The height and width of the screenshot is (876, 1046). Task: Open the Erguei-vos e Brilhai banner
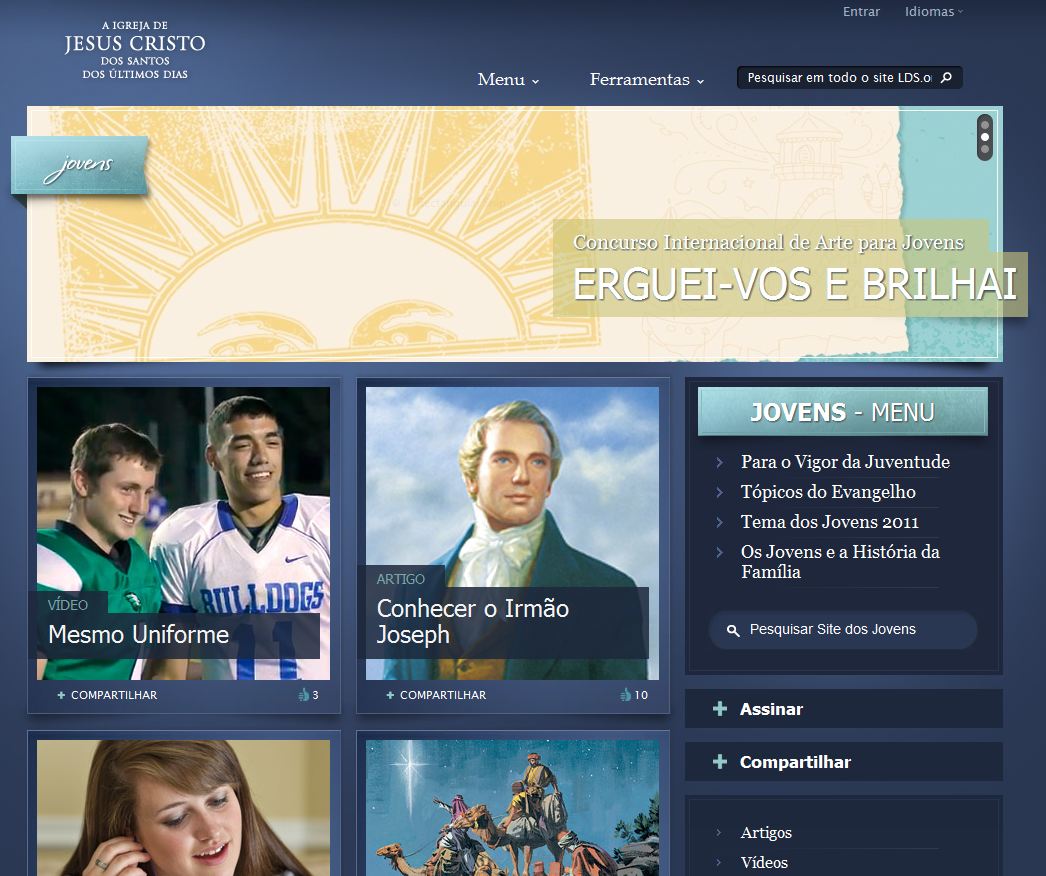point(794,284)
